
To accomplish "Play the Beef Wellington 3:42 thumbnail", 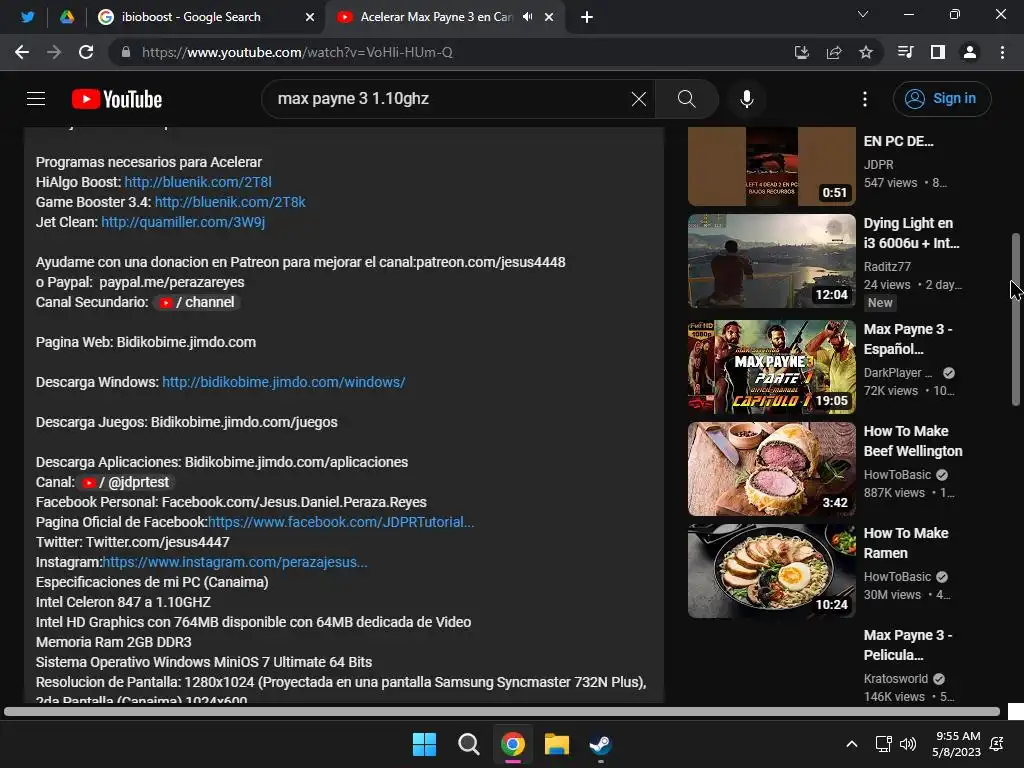I will tap(771, 468).
